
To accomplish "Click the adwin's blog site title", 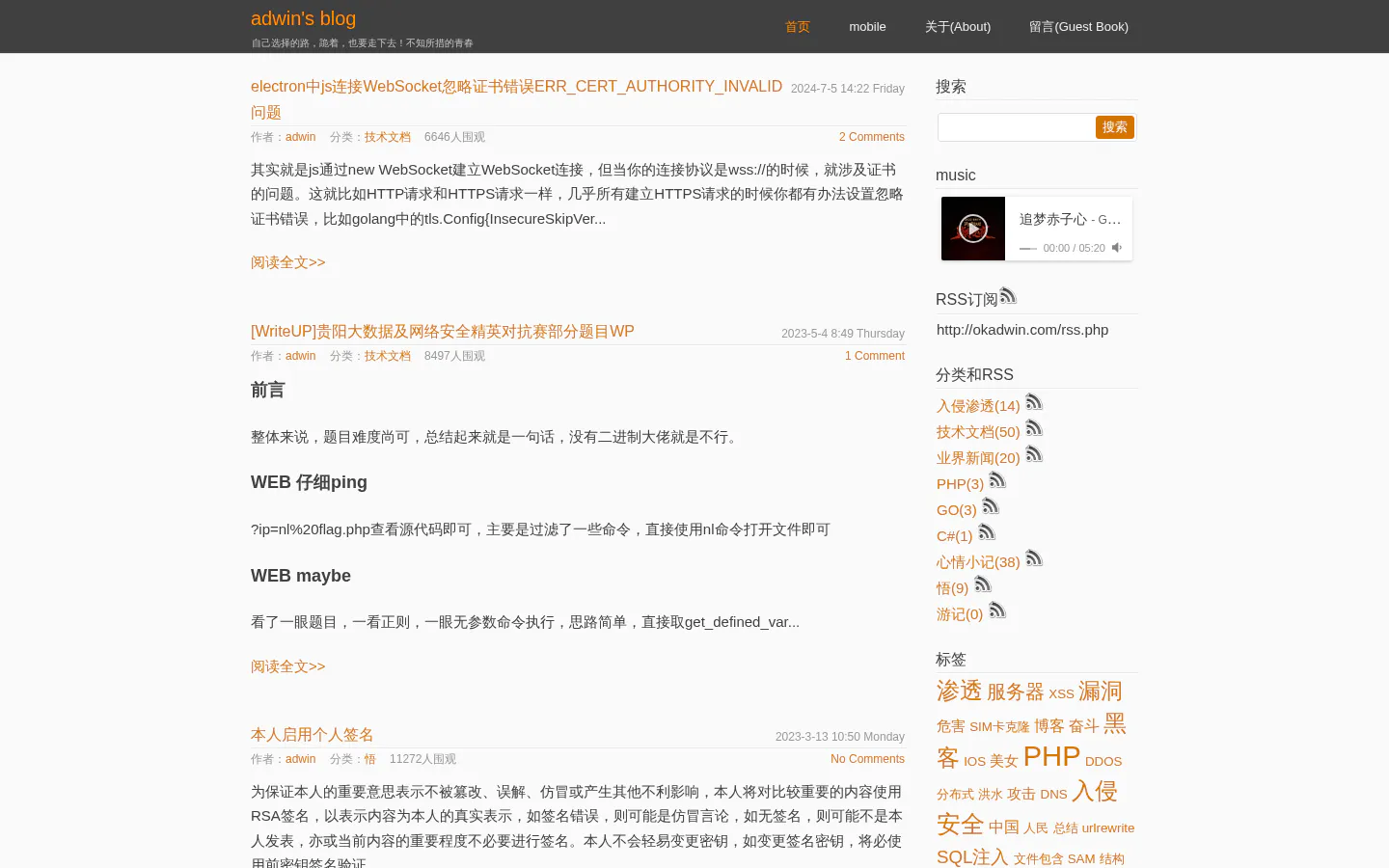I will (303, 18).
